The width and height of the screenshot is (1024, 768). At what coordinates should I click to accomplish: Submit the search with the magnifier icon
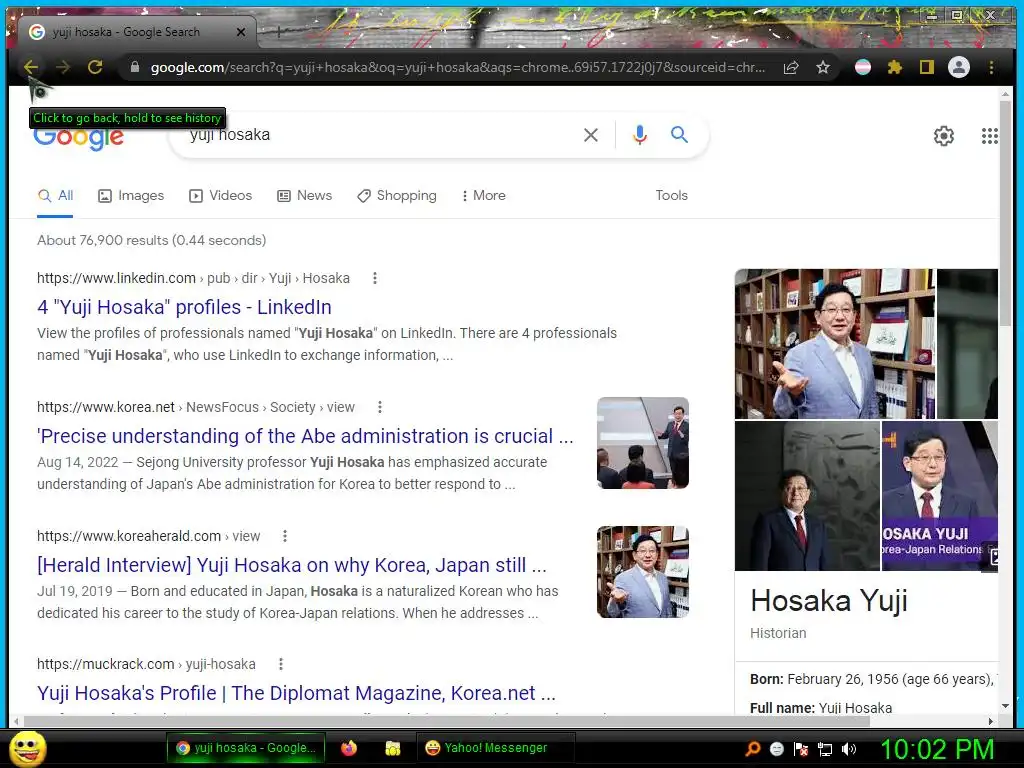point(680,135)
